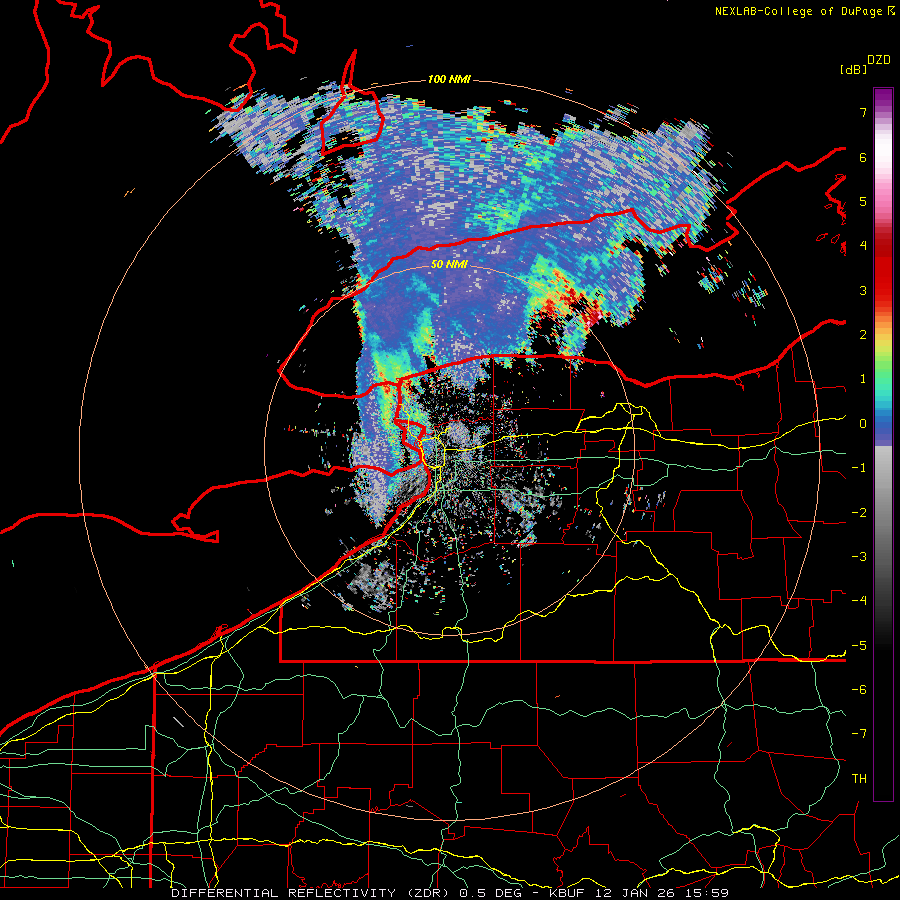Screen dimensions: 900x900
Task: Click the 6 value on color scale
Action: [x=863, y=157]
